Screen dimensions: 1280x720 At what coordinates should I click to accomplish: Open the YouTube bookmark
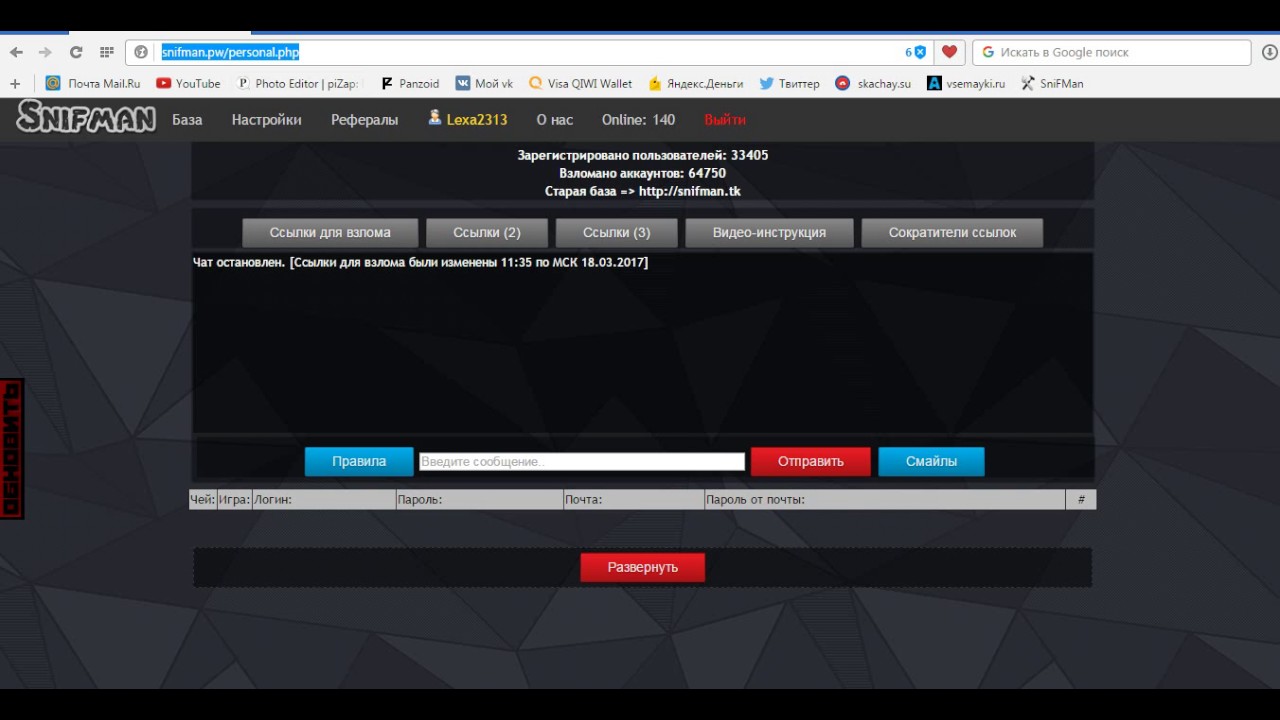click(x=188, y=84)
